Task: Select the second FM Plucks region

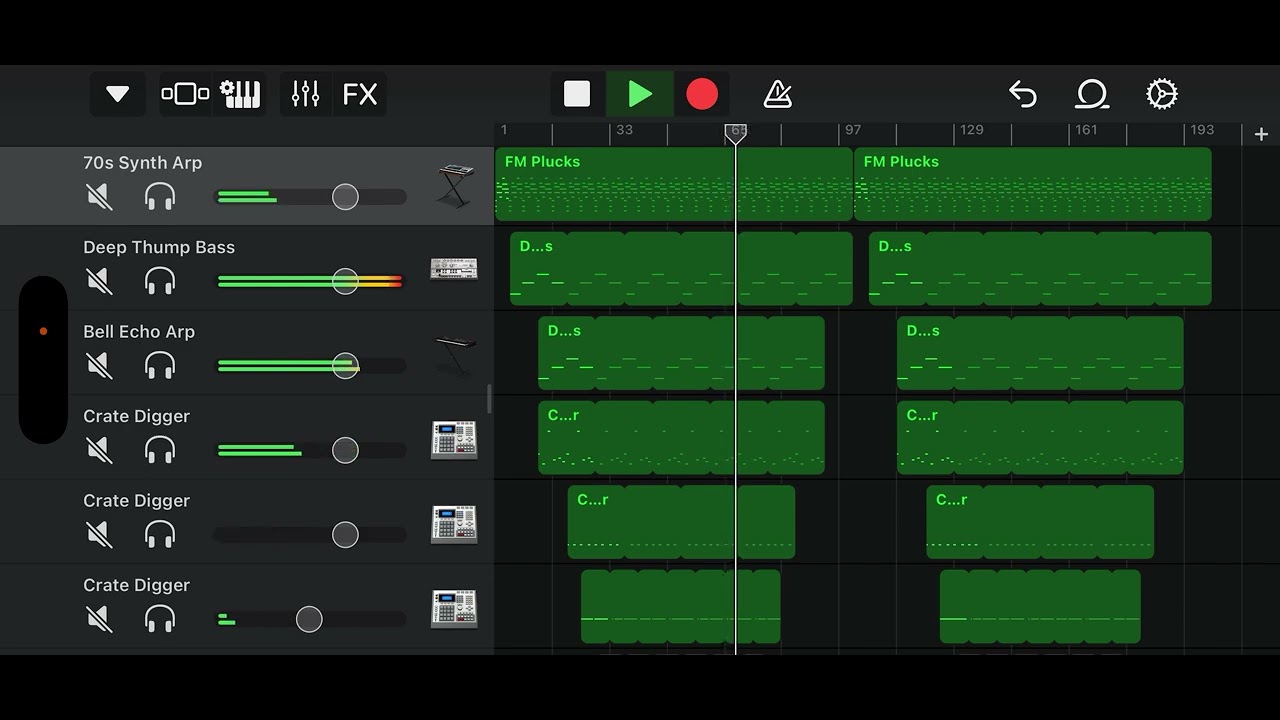Action: 1033,184
